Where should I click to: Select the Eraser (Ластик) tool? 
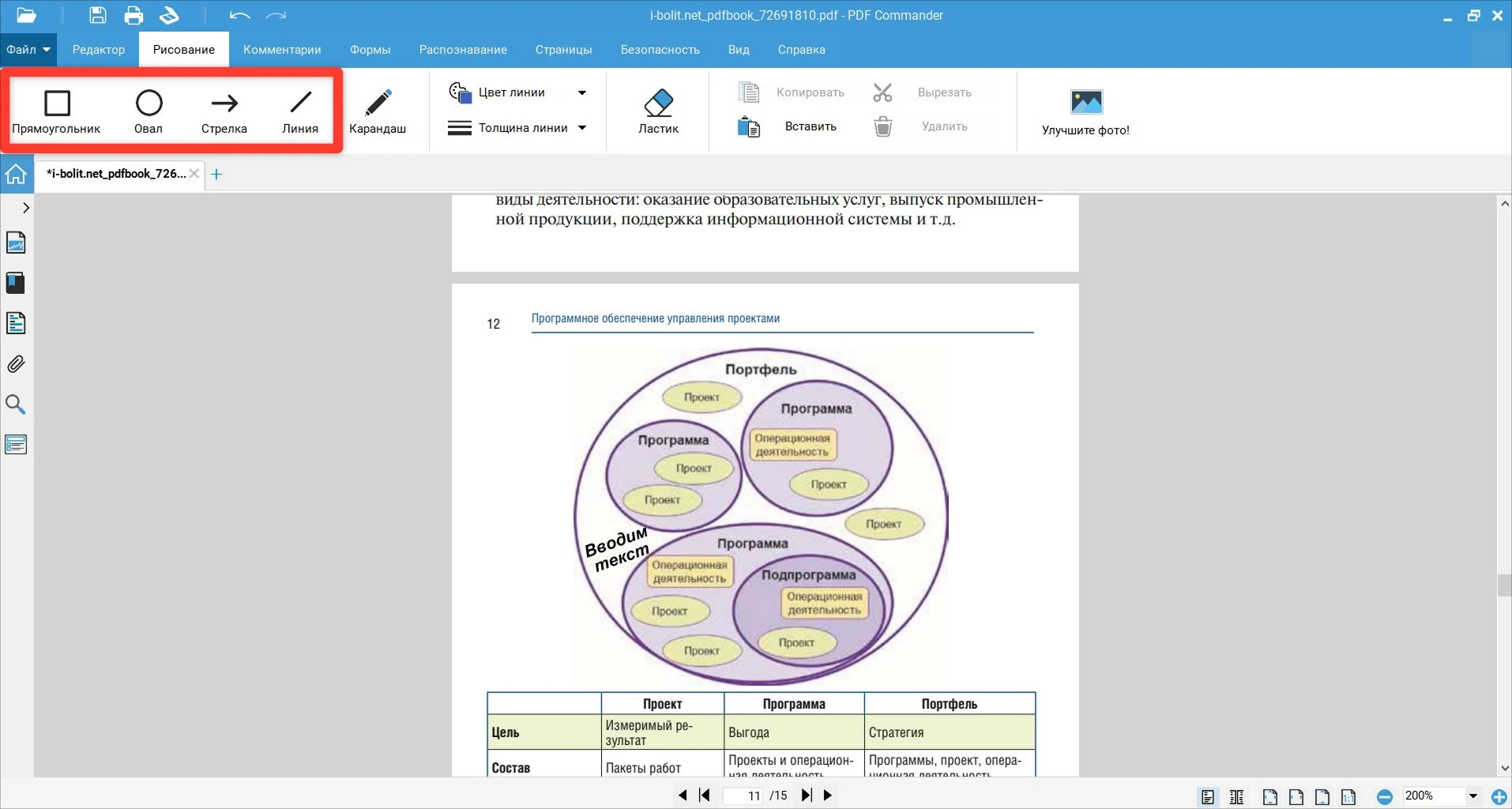coord(658,111)
